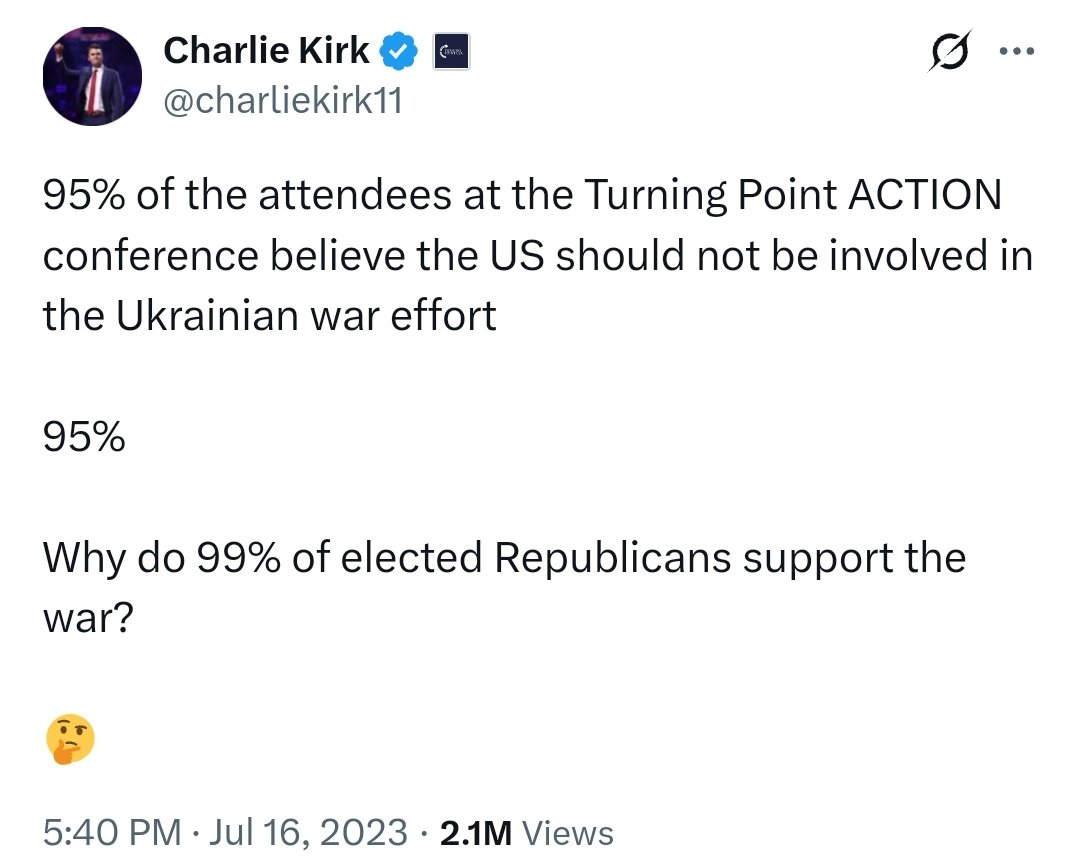Click the text Ukrainian war effort
This screenshot has width=1080, height=867.
pyautogui.click(x=307, y=316)
